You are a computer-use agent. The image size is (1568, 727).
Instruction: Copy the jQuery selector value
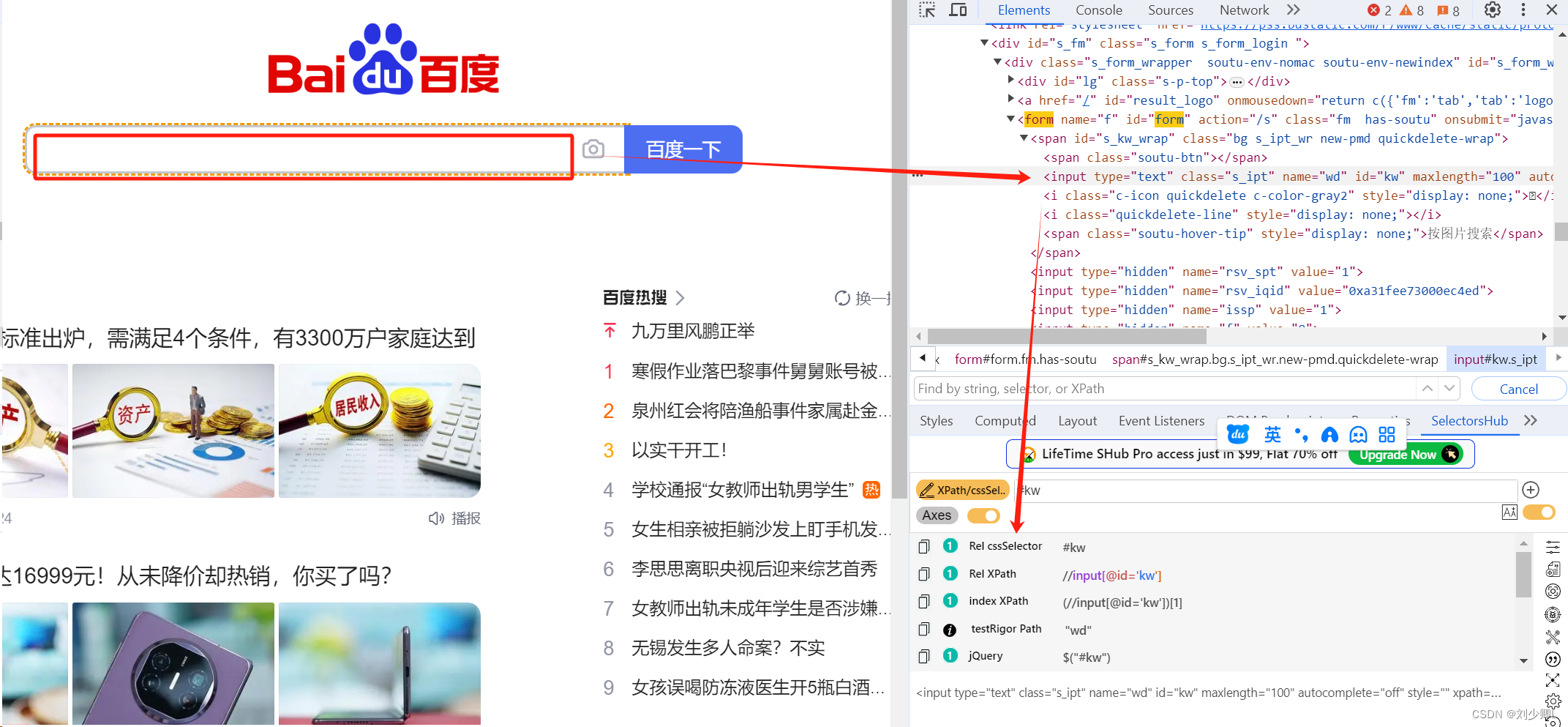pyautogui.click(x=924, y=656)
